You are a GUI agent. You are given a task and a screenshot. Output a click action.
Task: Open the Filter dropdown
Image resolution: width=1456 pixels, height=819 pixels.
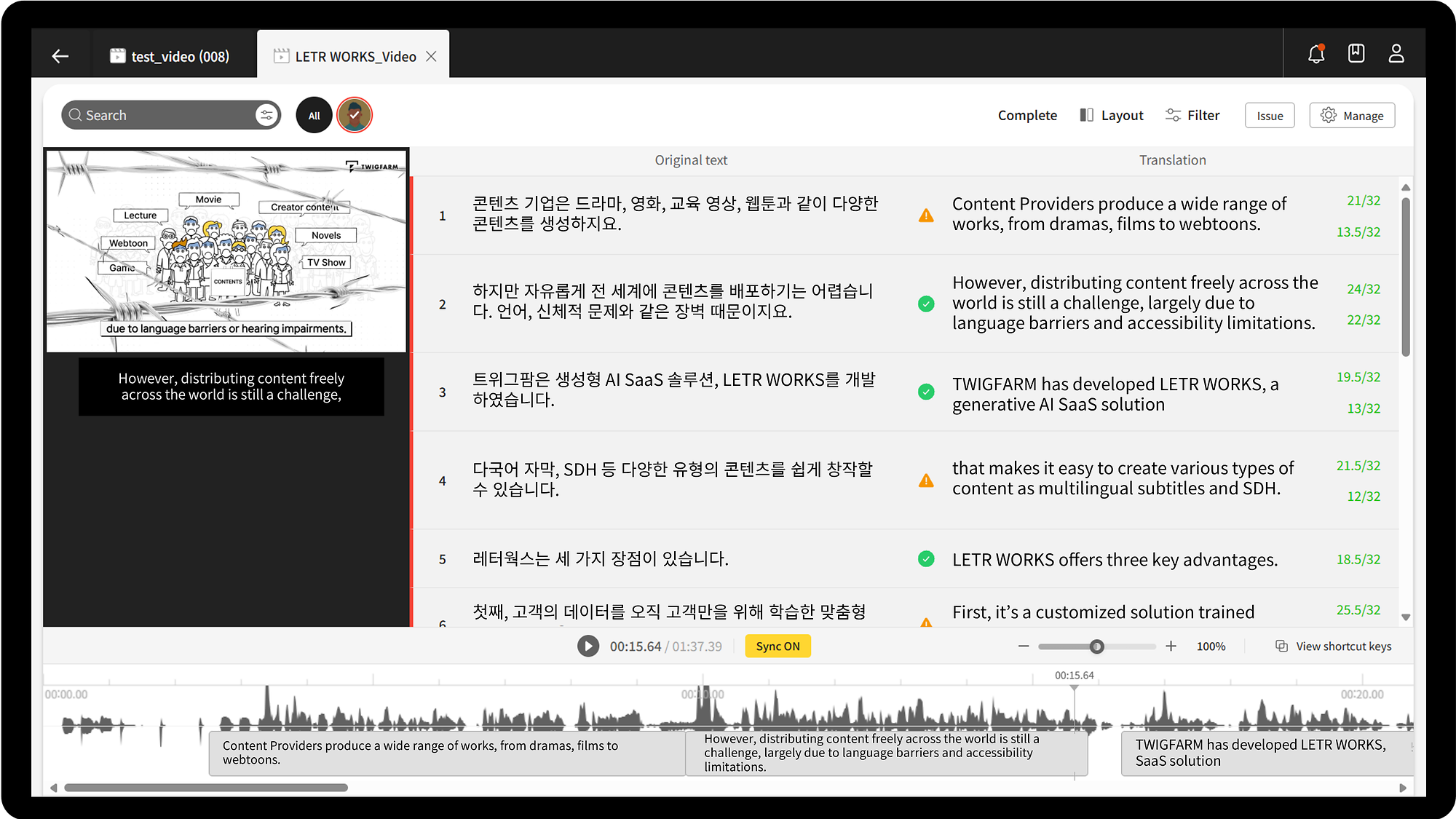coord(1192,115)
